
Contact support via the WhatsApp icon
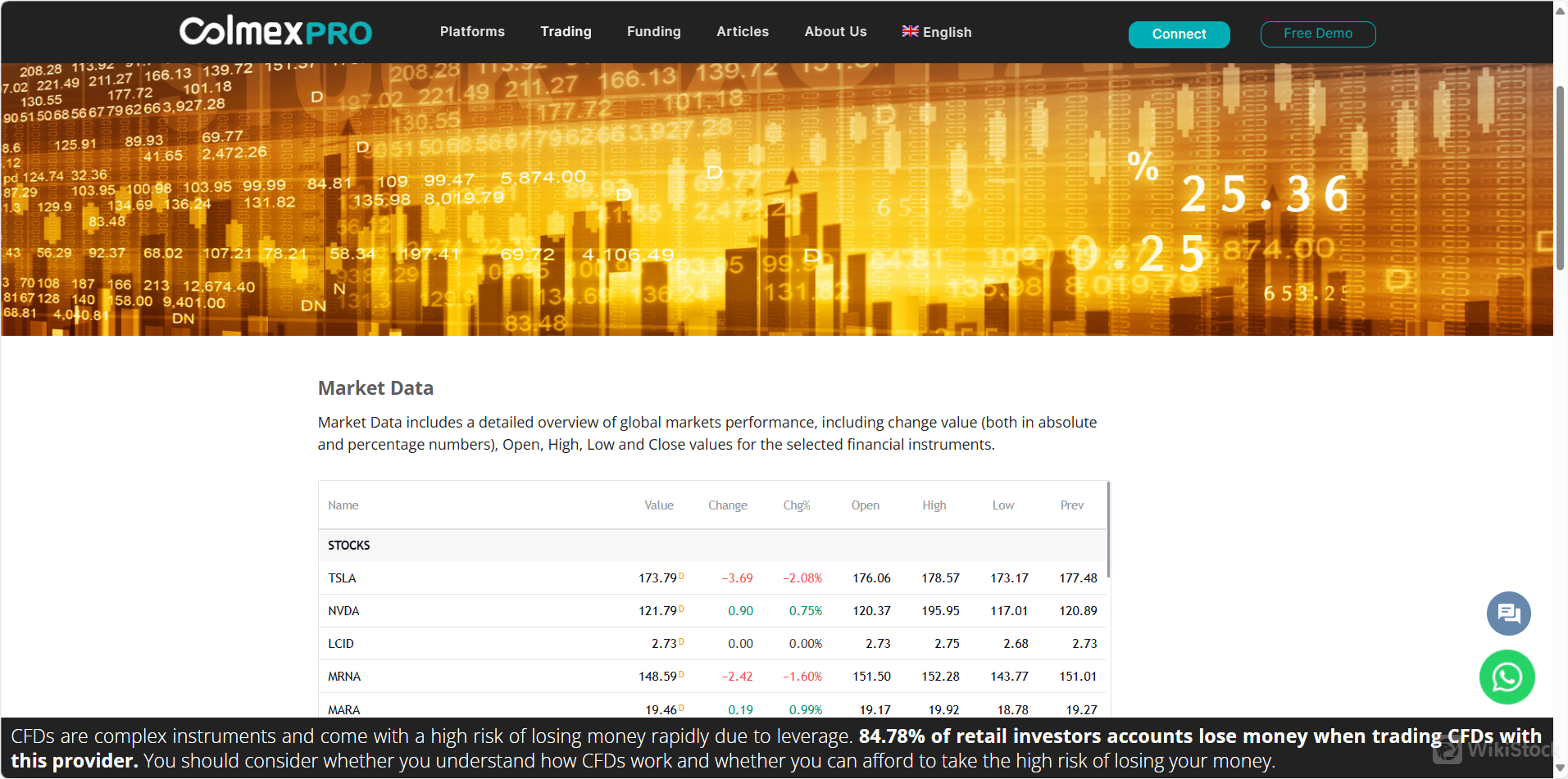pos(1507,677)
